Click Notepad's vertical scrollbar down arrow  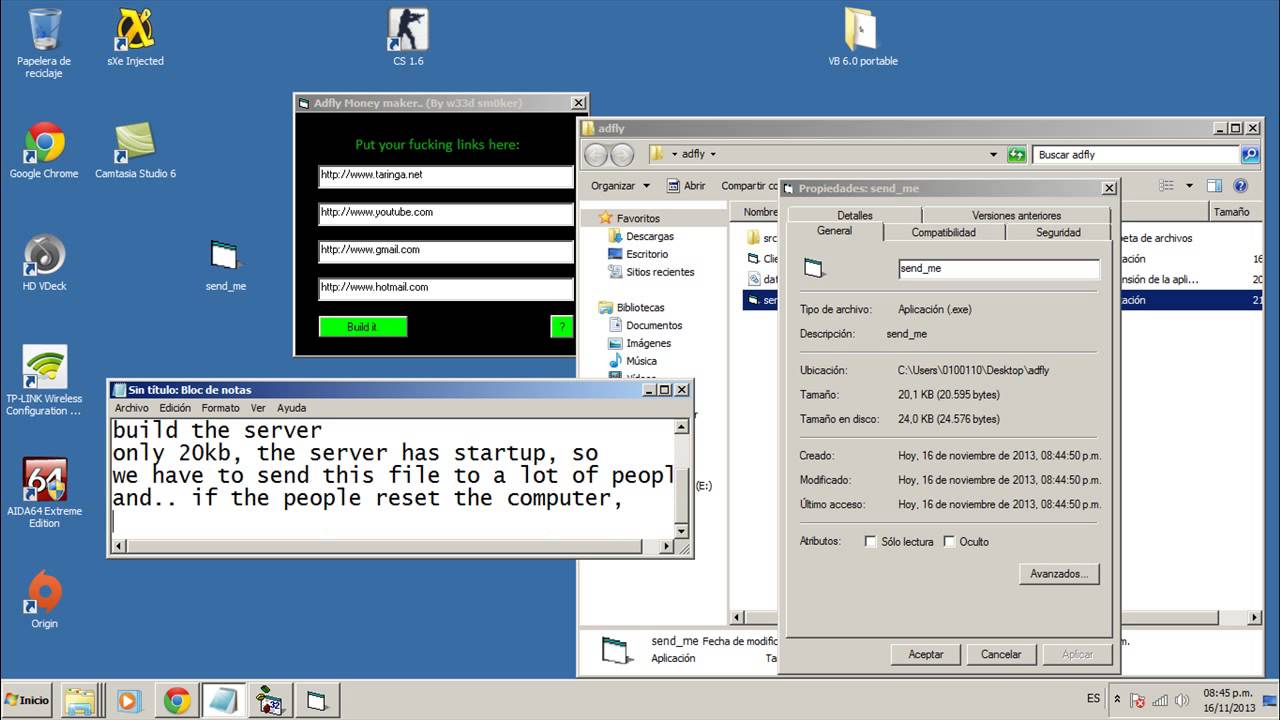(683, 530)
